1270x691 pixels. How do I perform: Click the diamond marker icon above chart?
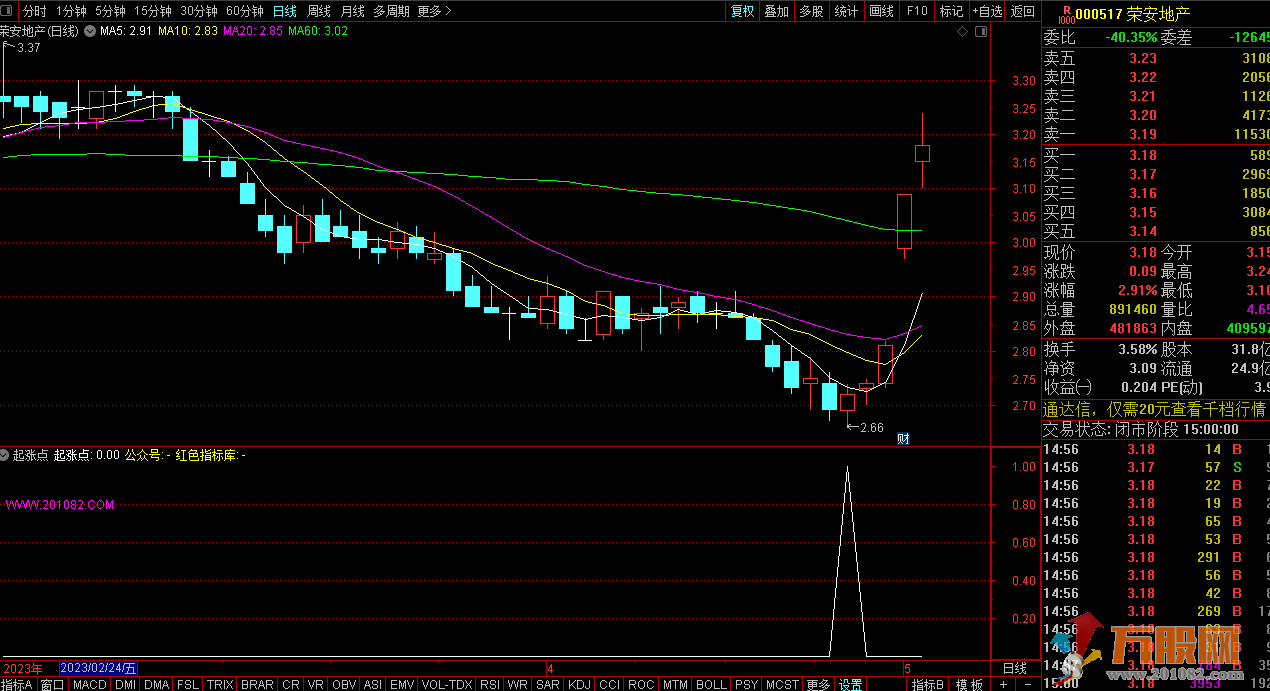tap(962, 32)
